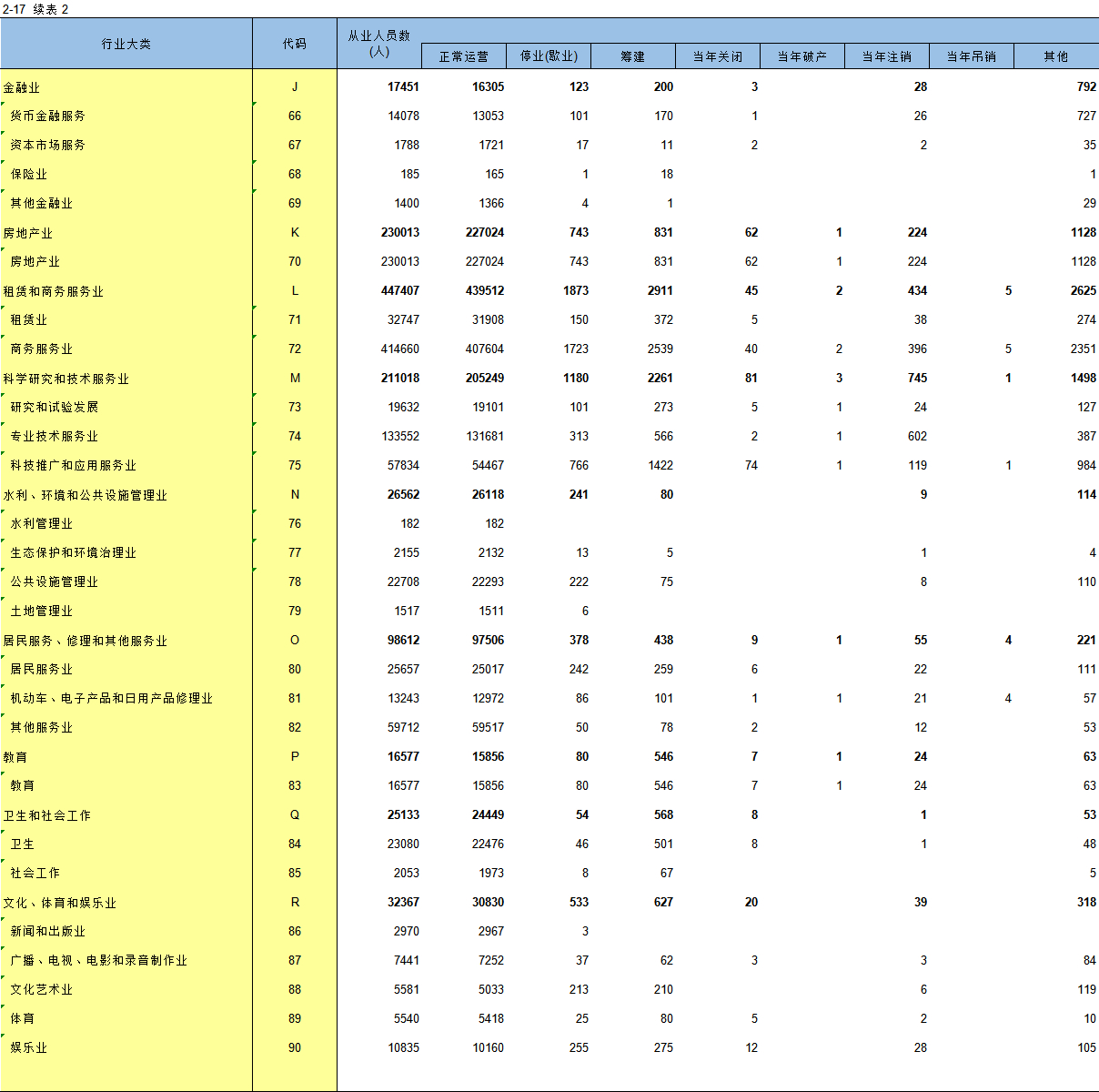The width and height of the screenshot is (1099, 1092).
Task: Select the 社会工作 cell
Action: 126,874
